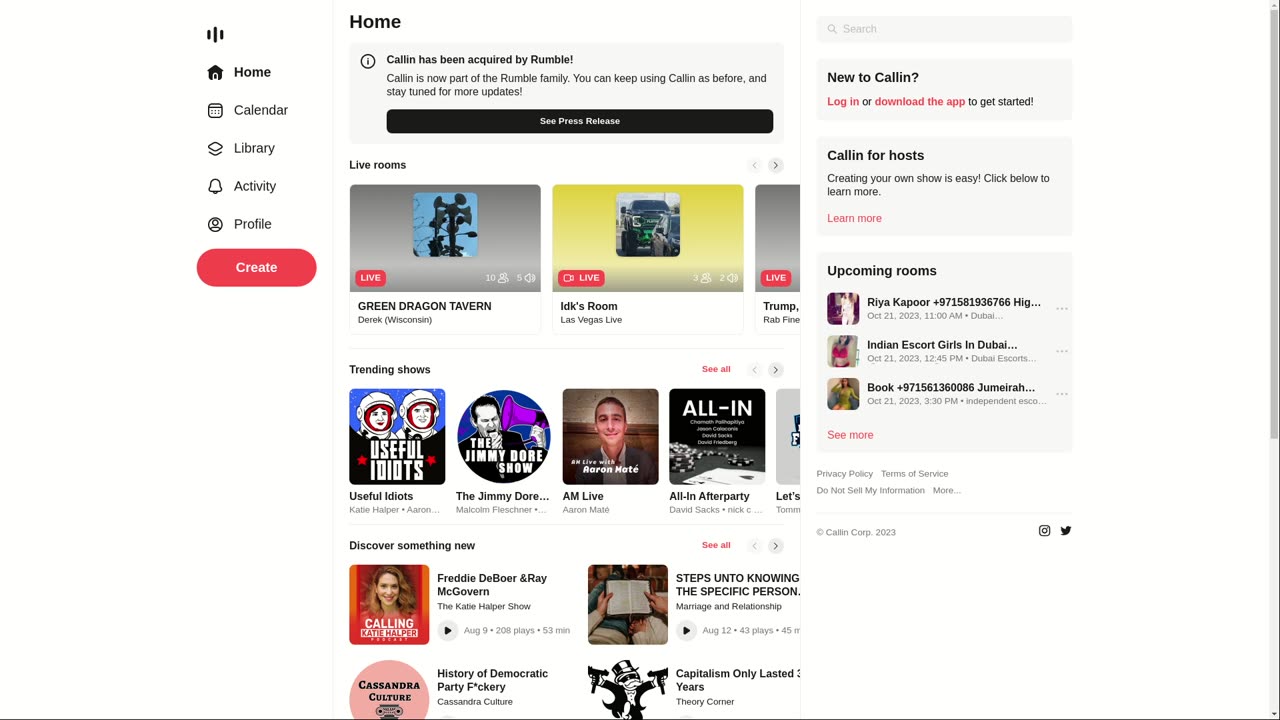Open options menu for Book +971561360086 room
Screen dimensions: 1280x720
pyautogui.click(x=1062, y=394)
